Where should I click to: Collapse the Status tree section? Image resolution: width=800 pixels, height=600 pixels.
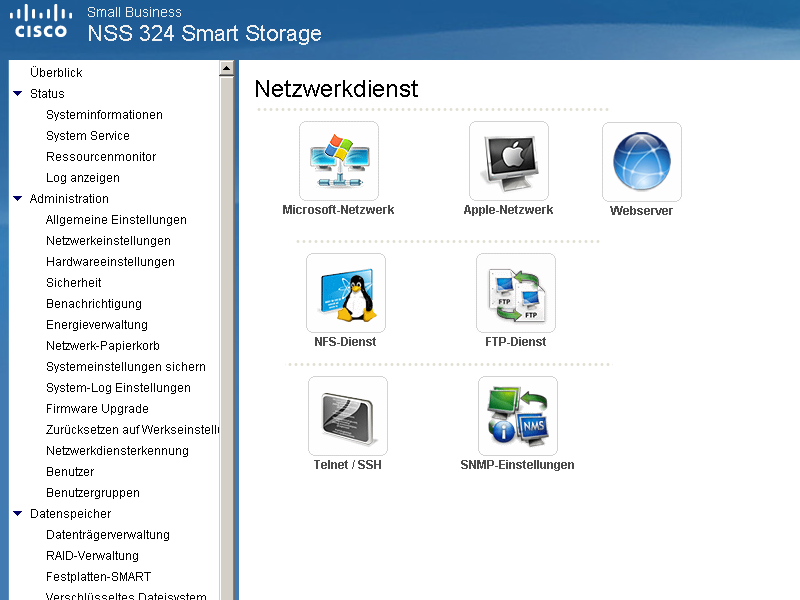(18, 93)
